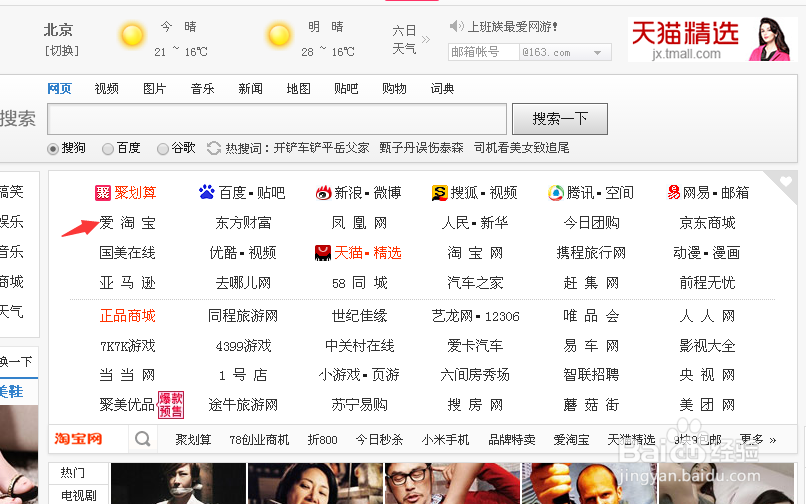Expand the six-day weather arrows
The height and width of the screenshot is (504, 806).
(x=426, y=39)
